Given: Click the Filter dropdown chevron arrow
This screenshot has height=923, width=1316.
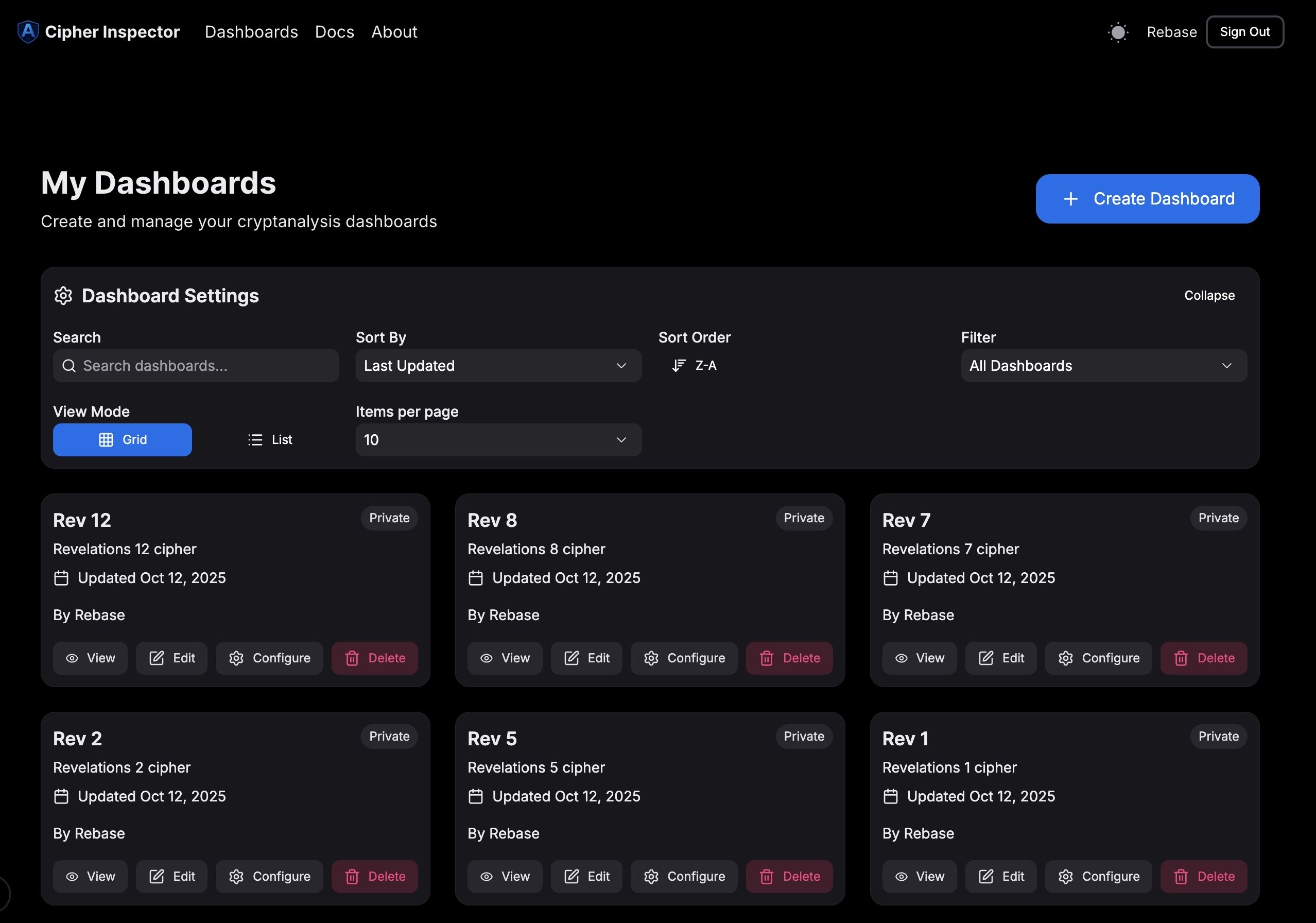Looking at the screenshot, I should (x=1226, y=366).
